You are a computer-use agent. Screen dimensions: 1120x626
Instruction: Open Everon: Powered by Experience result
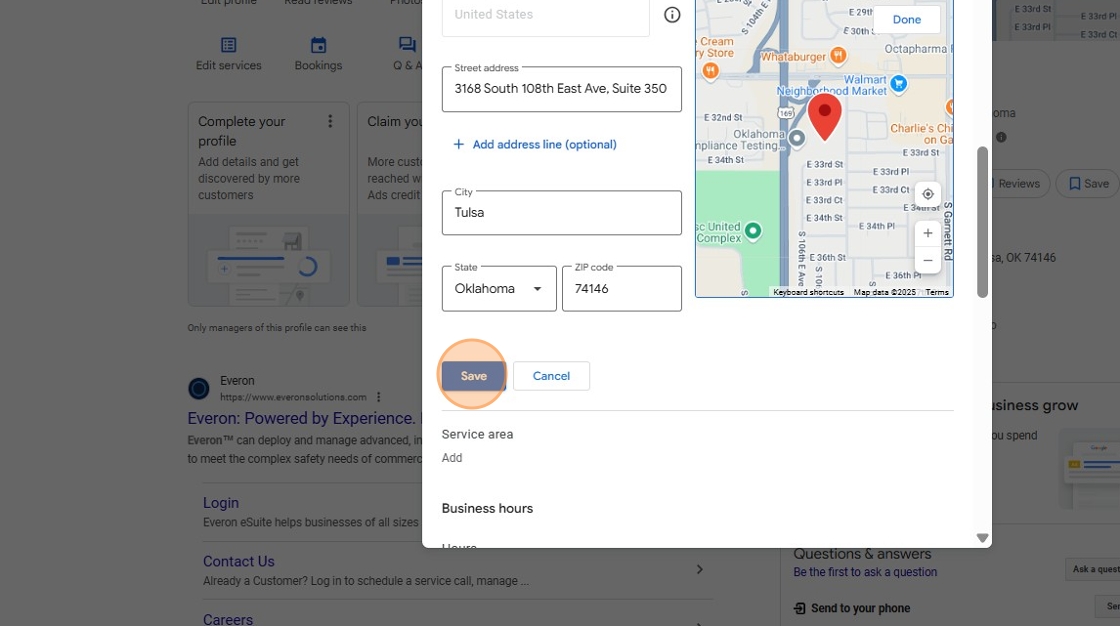304,418
